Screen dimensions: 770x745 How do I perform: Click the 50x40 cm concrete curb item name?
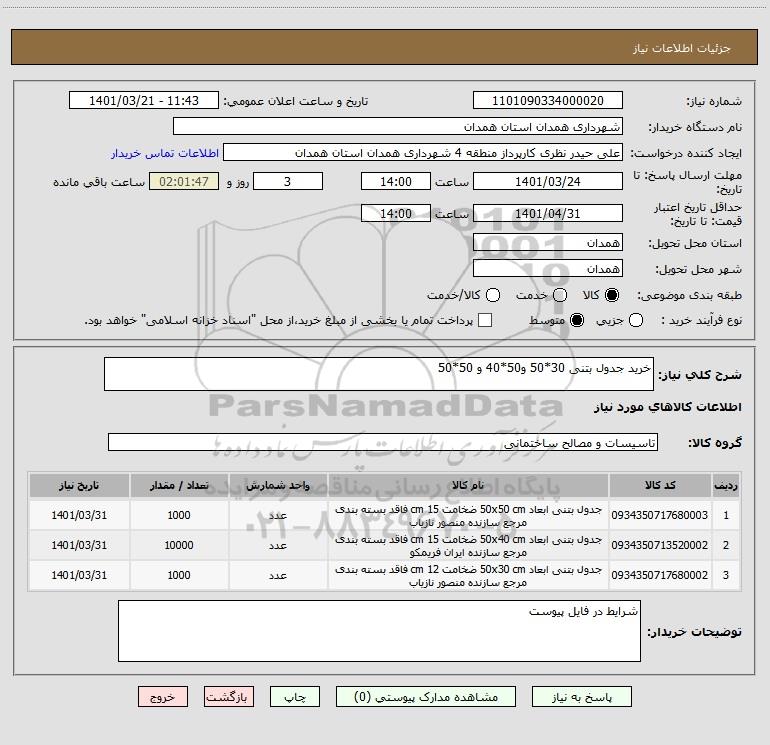[x=468, y=546]
